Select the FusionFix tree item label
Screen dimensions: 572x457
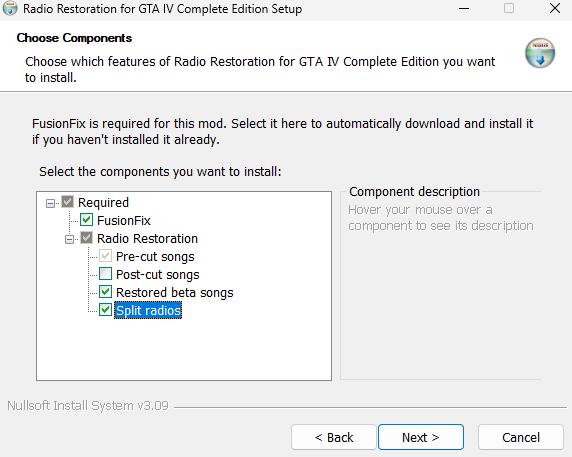[x=124, y=221]
